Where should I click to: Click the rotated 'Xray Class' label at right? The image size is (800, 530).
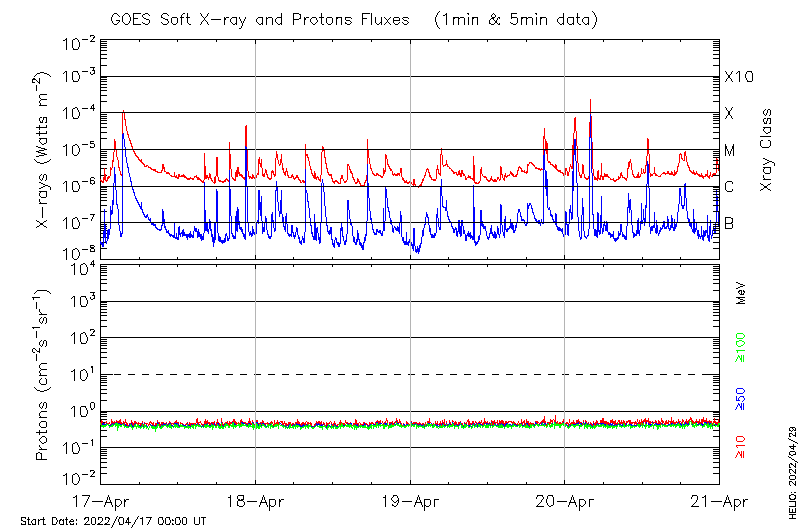click(767, 150)
